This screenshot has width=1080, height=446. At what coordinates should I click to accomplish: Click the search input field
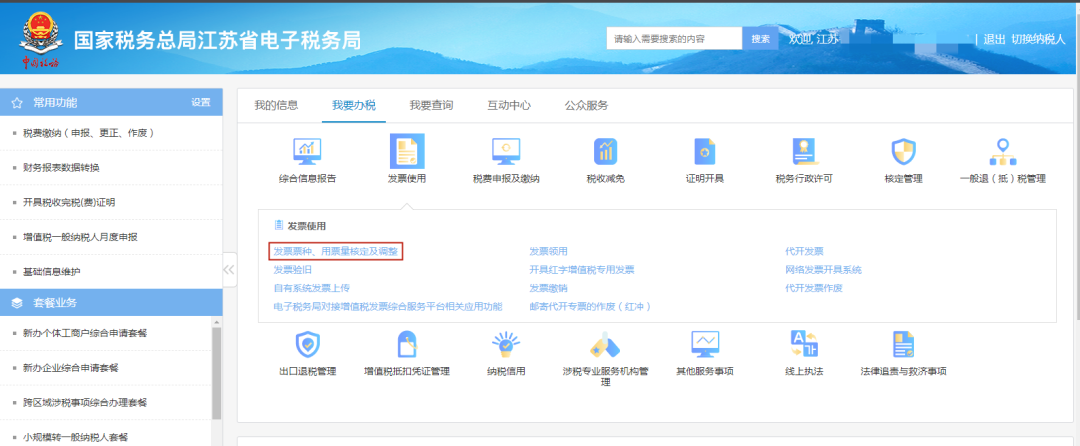tap(674, 39)
